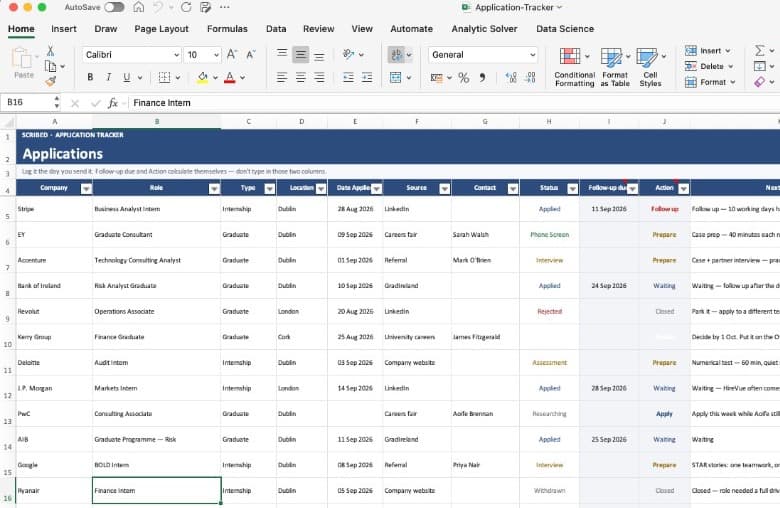Open the Source column filter dropdown
The width and height of the screenshot is (780, 508).
pyautogui.click(x=445, y=189)
